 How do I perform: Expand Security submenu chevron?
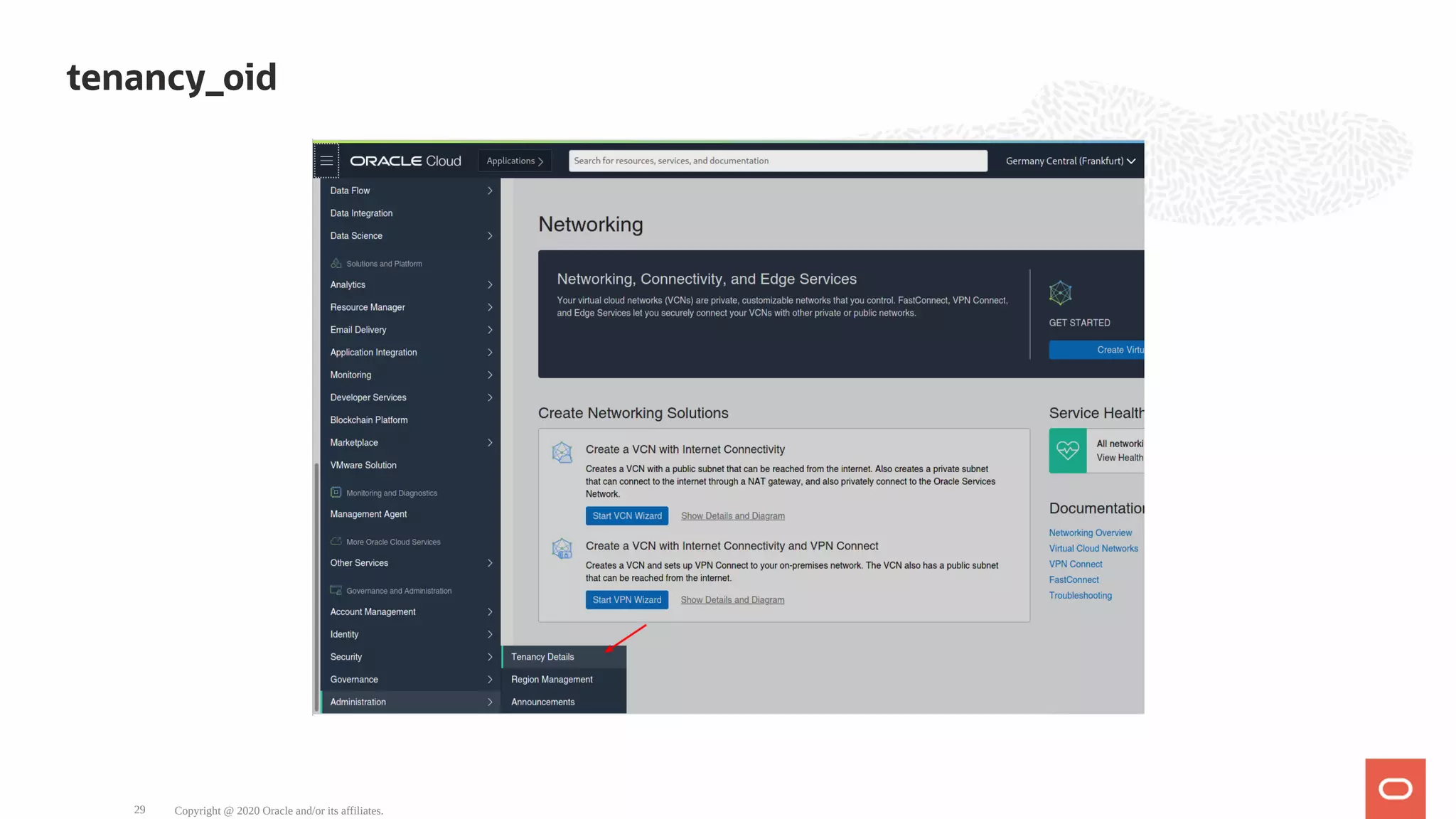(x=490, y=657)
